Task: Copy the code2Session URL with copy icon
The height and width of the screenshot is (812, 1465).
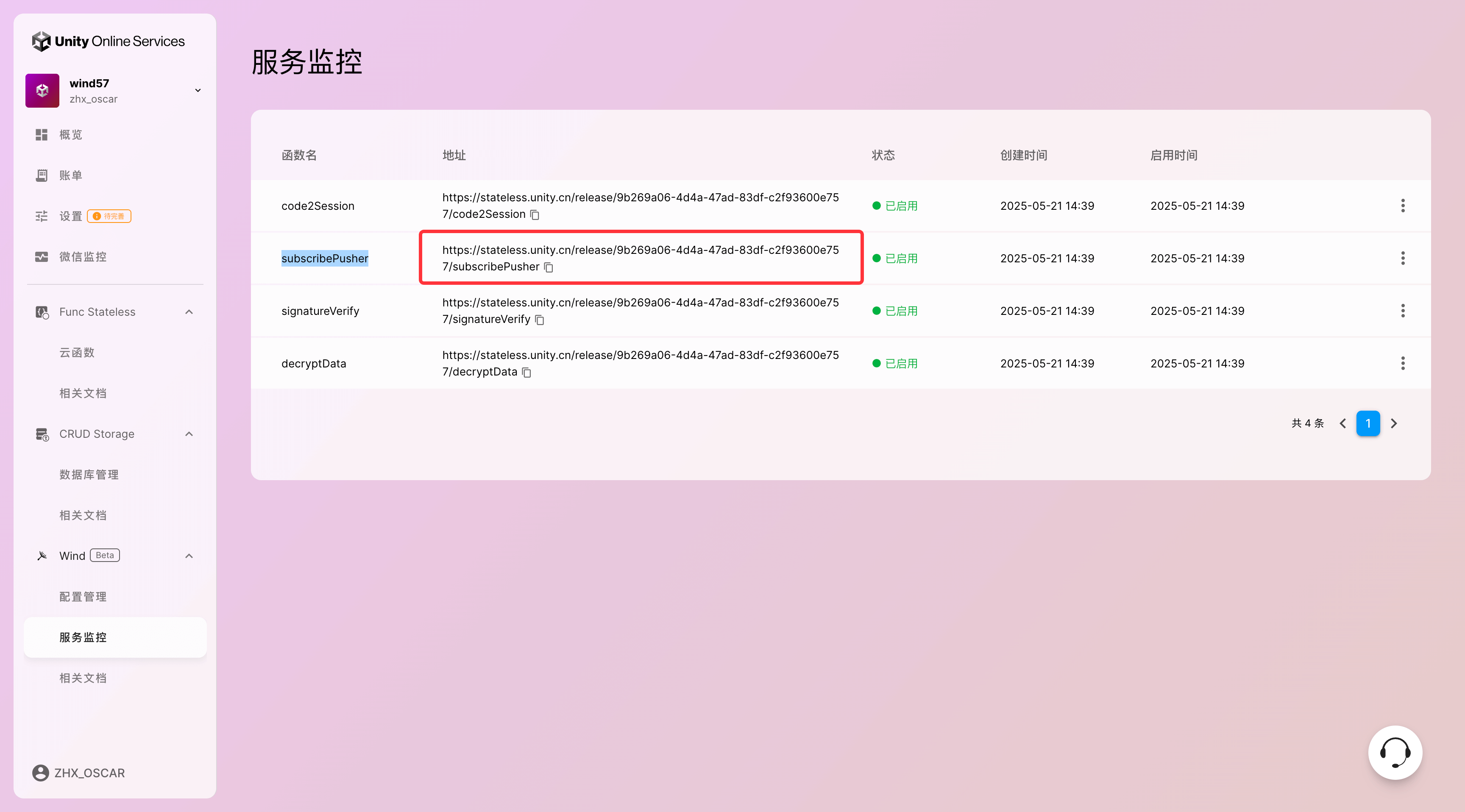Action: point(535,214)
